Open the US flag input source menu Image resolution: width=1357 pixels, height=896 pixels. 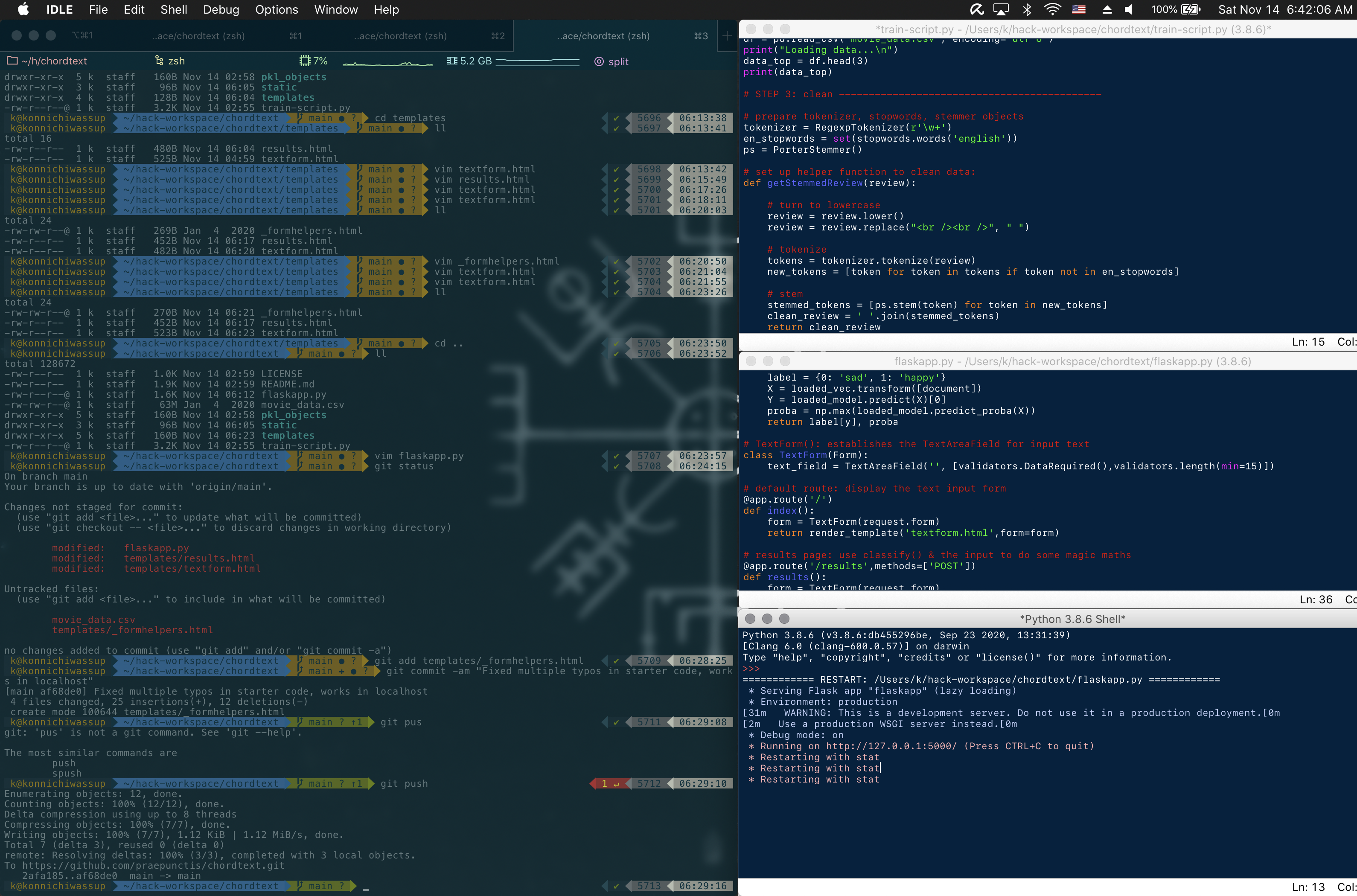[x=1079, y=10]
